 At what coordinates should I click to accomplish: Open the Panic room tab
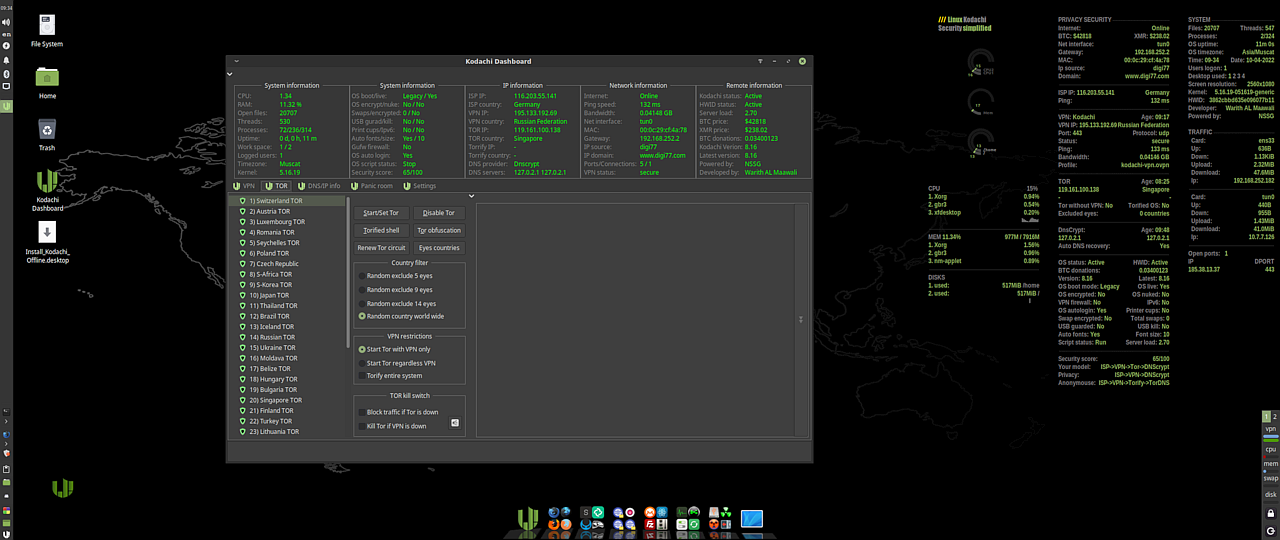[371, 186]
